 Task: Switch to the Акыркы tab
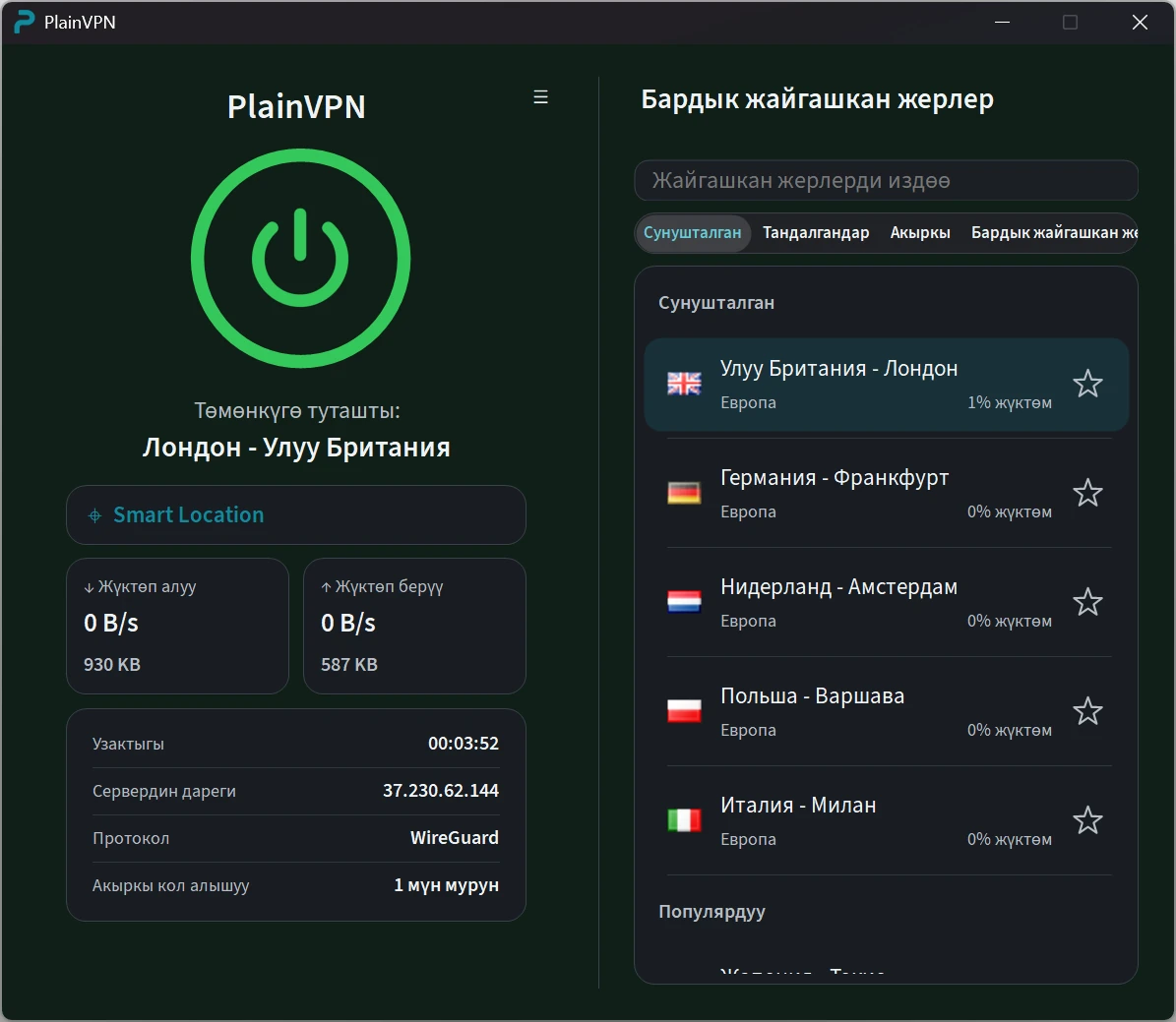pyautogui.click(x=919, y=232)
